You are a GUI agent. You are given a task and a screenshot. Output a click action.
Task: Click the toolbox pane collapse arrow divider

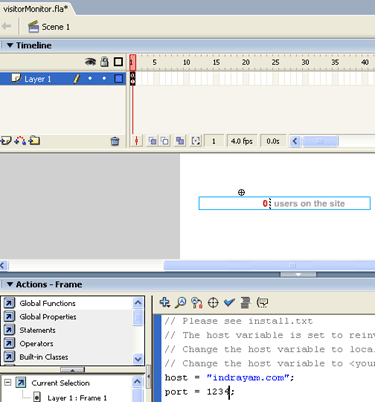click(149, 376)
